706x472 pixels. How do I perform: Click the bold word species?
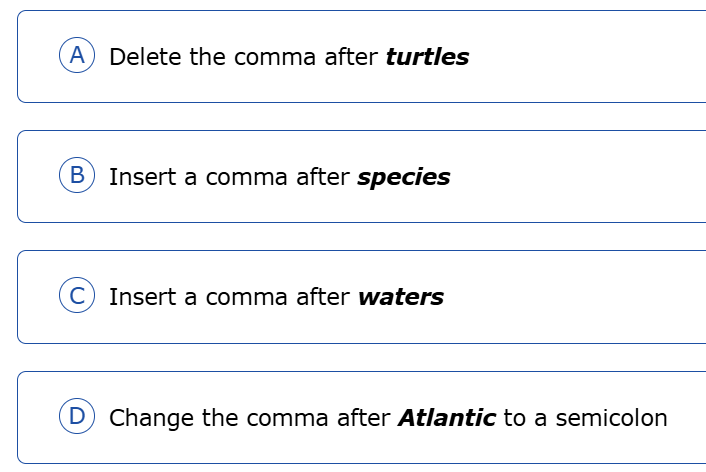tap(403, 178)
